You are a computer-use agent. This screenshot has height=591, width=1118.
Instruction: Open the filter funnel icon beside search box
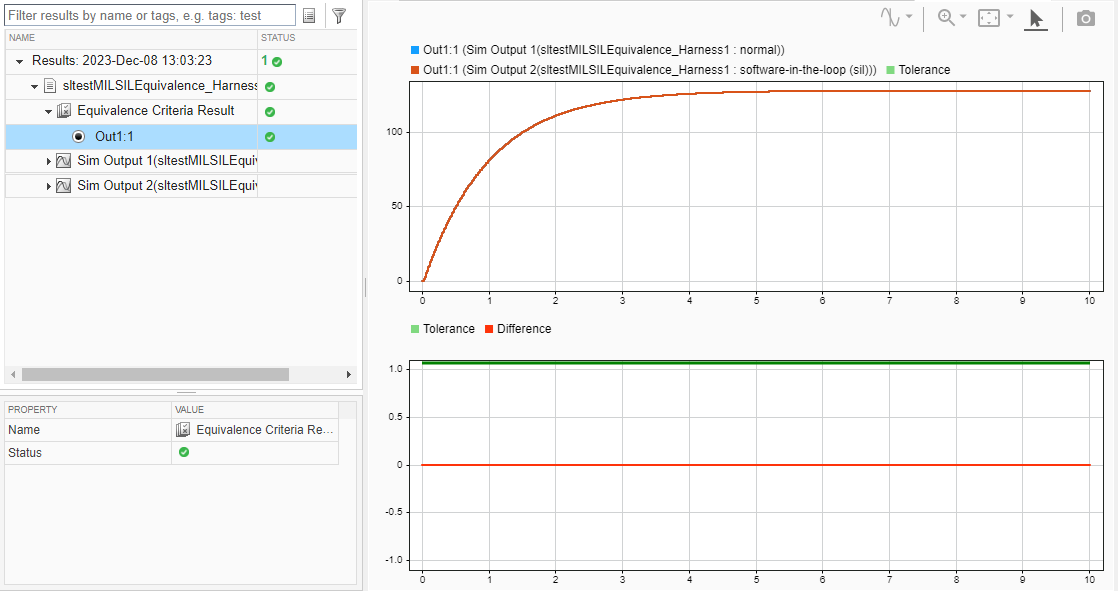(339, 15)
